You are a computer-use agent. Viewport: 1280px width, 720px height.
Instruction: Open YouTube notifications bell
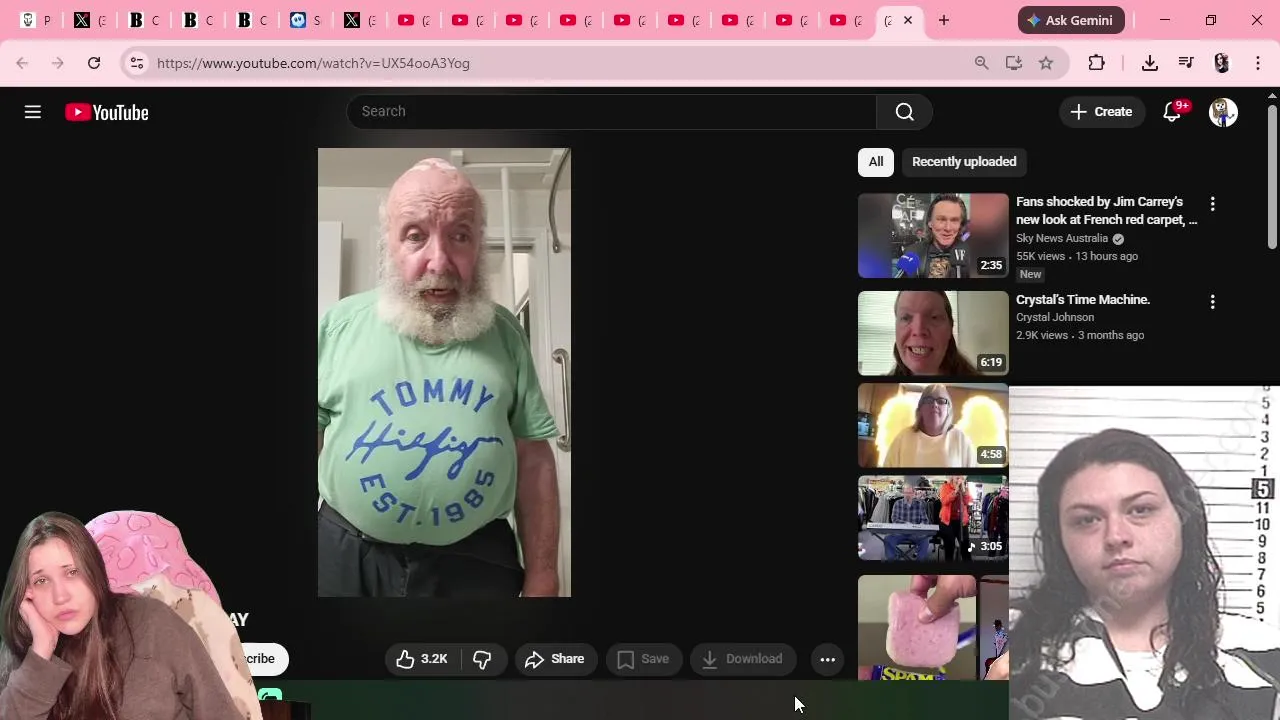(x=1172, y=112)
